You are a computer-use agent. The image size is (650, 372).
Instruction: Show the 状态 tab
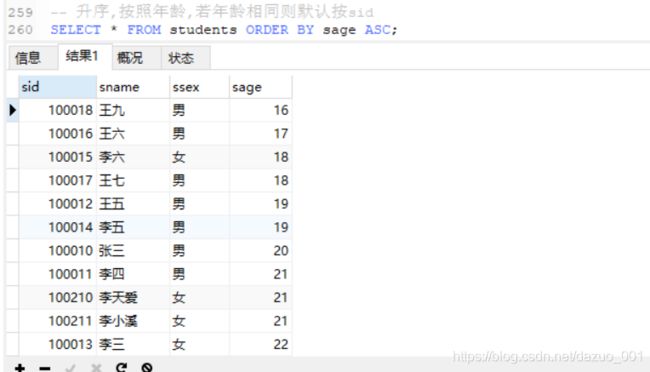click(186, 58)
